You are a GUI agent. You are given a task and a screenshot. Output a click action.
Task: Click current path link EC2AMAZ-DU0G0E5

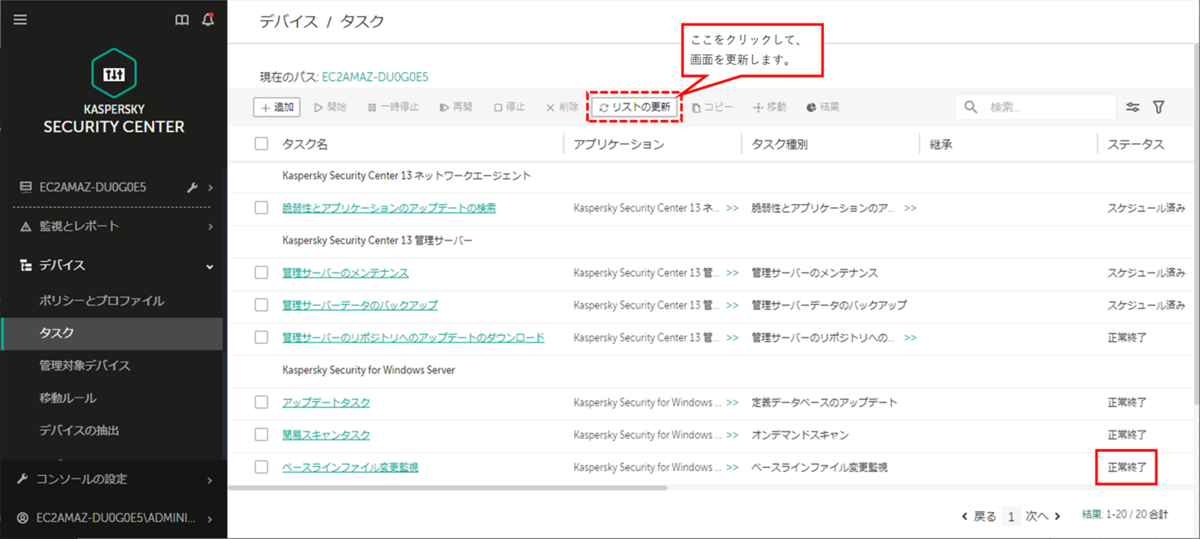coord(375,76)
